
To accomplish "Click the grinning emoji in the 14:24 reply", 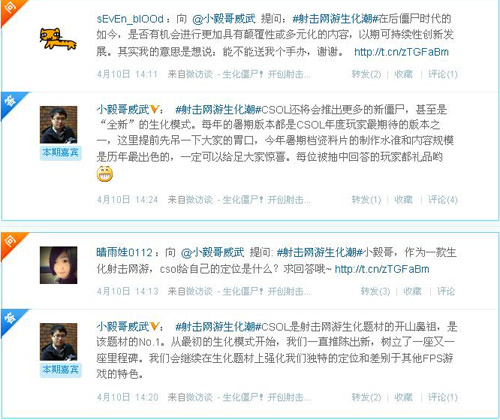I will coord(105,174).
